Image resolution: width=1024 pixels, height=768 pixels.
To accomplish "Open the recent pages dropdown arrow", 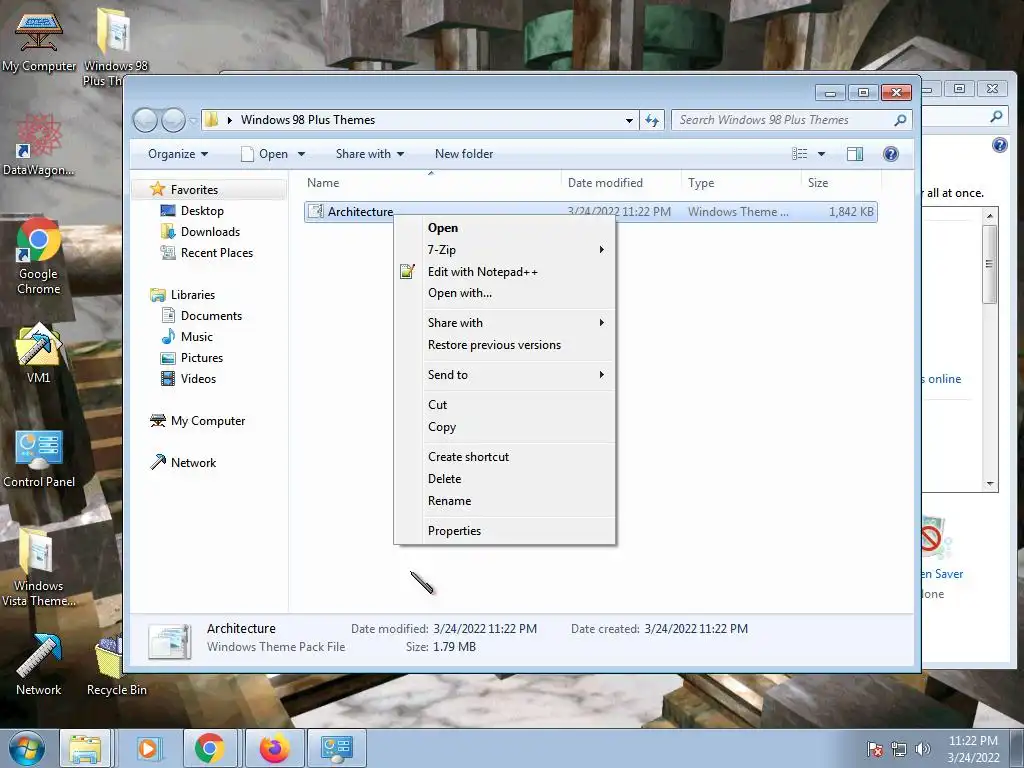I will click(x=193, y=120).
